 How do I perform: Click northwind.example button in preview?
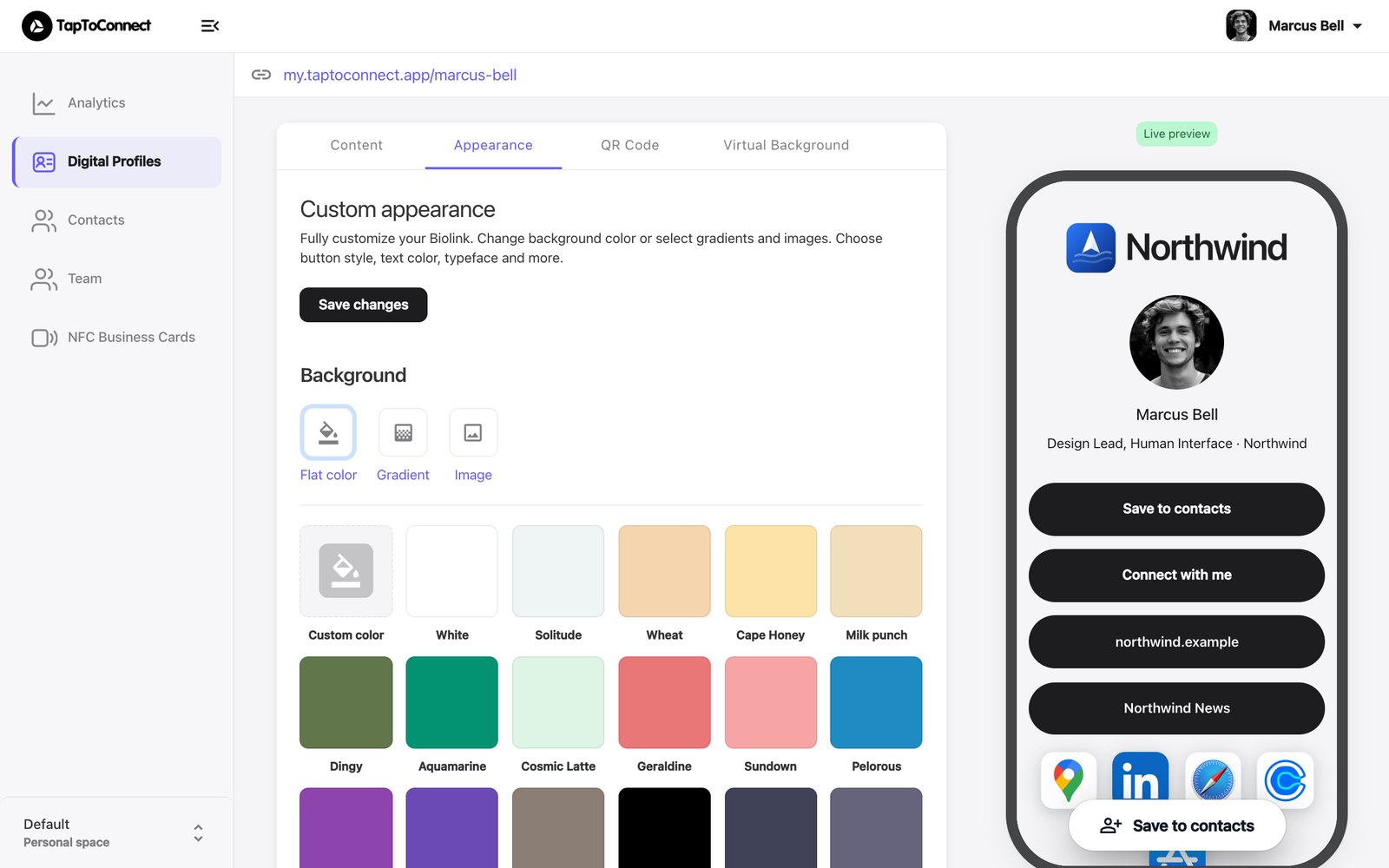[x=1176, y=642]
